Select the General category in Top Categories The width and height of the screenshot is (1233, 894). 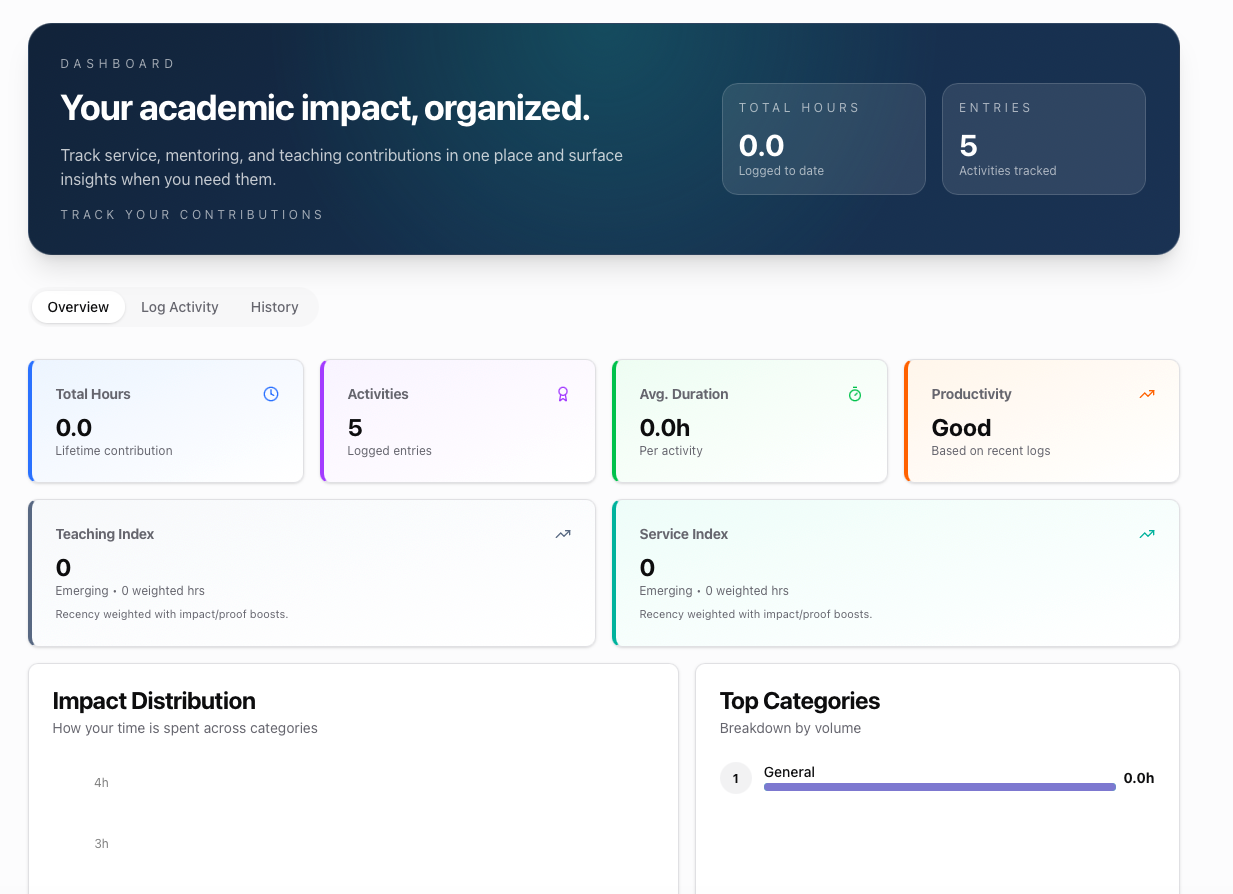coord(789,772)
